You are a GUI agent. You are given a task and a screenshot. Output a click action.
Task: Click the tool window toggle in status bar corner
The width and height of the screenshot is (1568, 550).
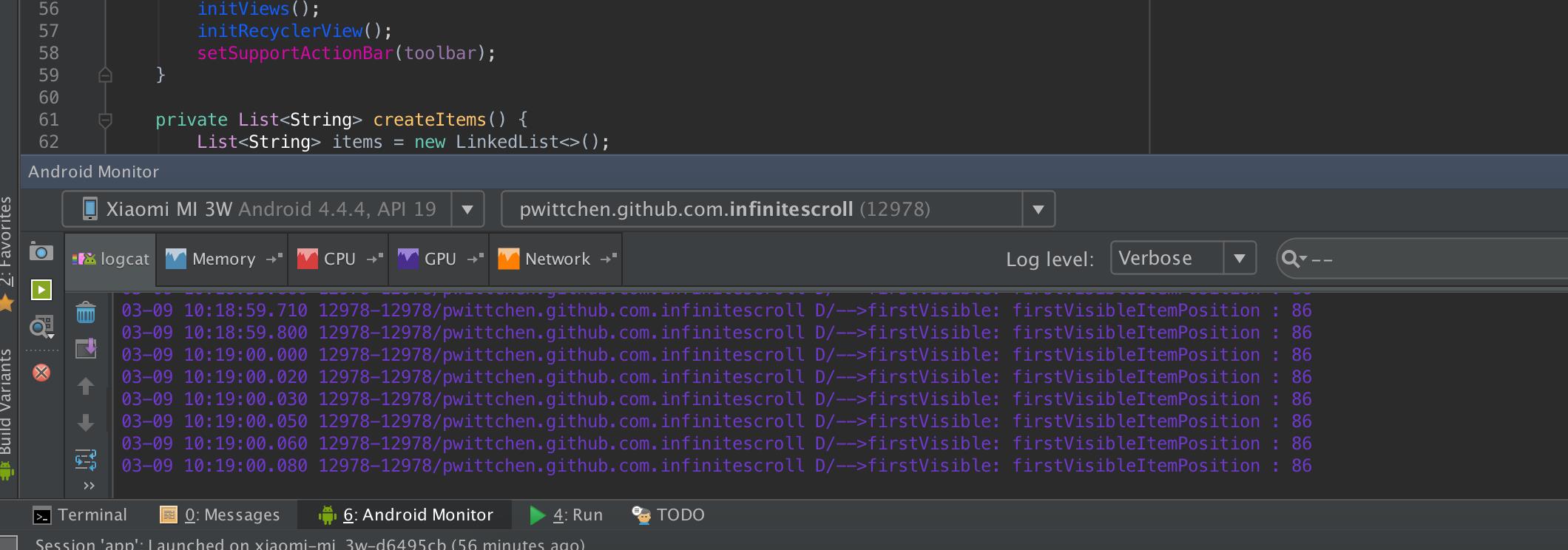click(8, 543)
